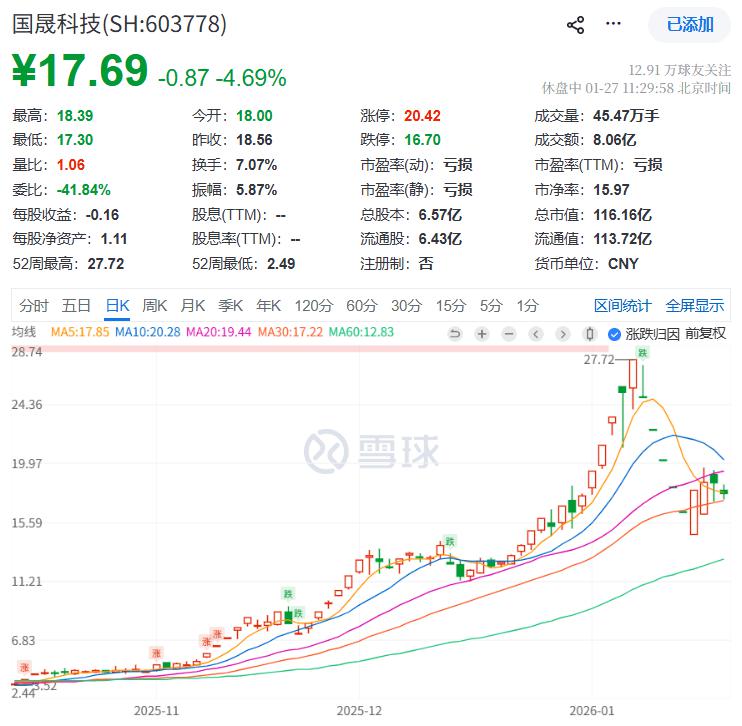Click the candlestick style icon in chart toolbar
Viewport: 742px width, 726px height.
590,333
